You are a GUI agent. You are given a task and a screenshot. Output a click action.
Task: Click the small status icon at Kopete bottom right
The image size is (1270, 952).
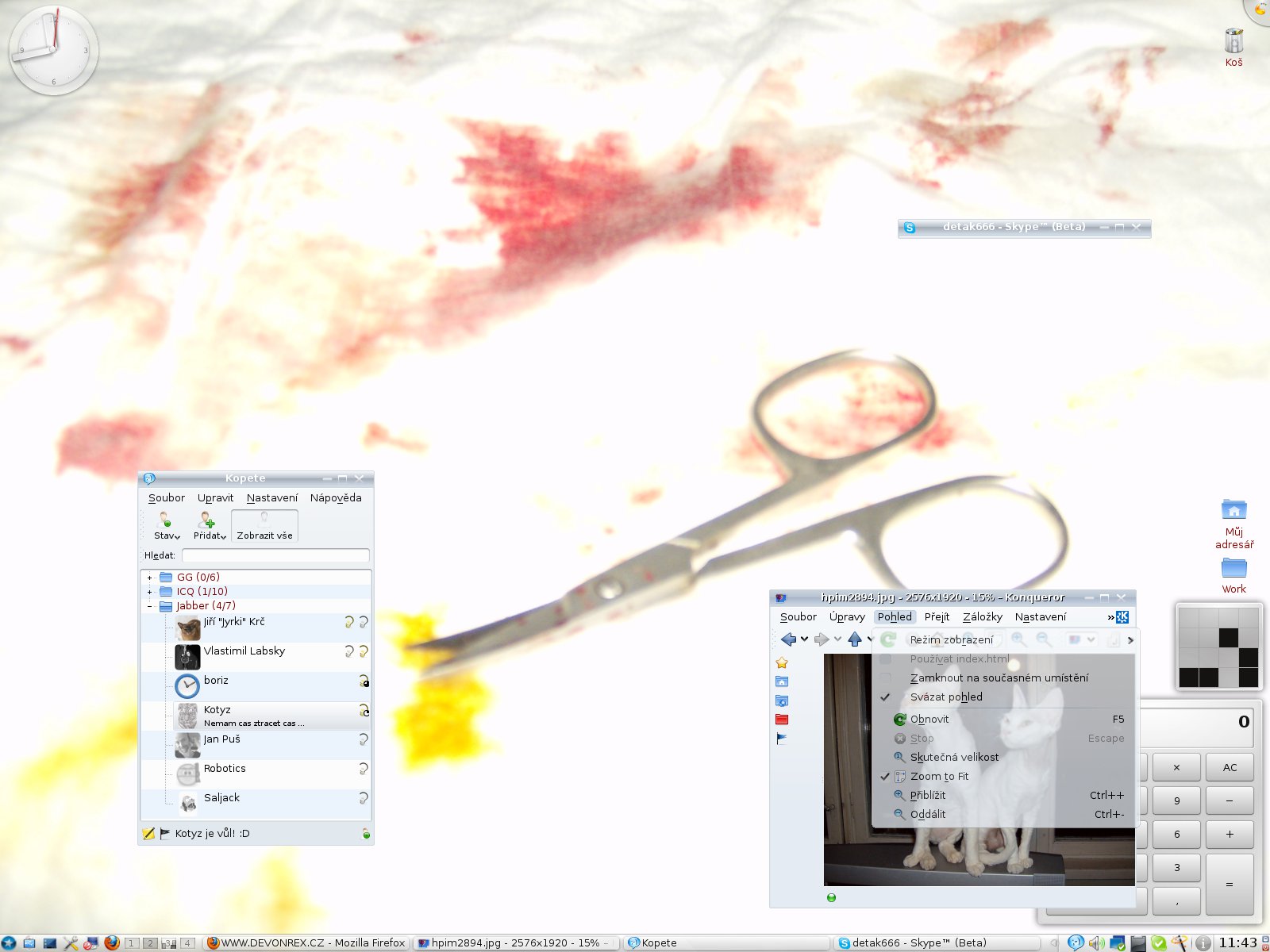click(366, 834)
